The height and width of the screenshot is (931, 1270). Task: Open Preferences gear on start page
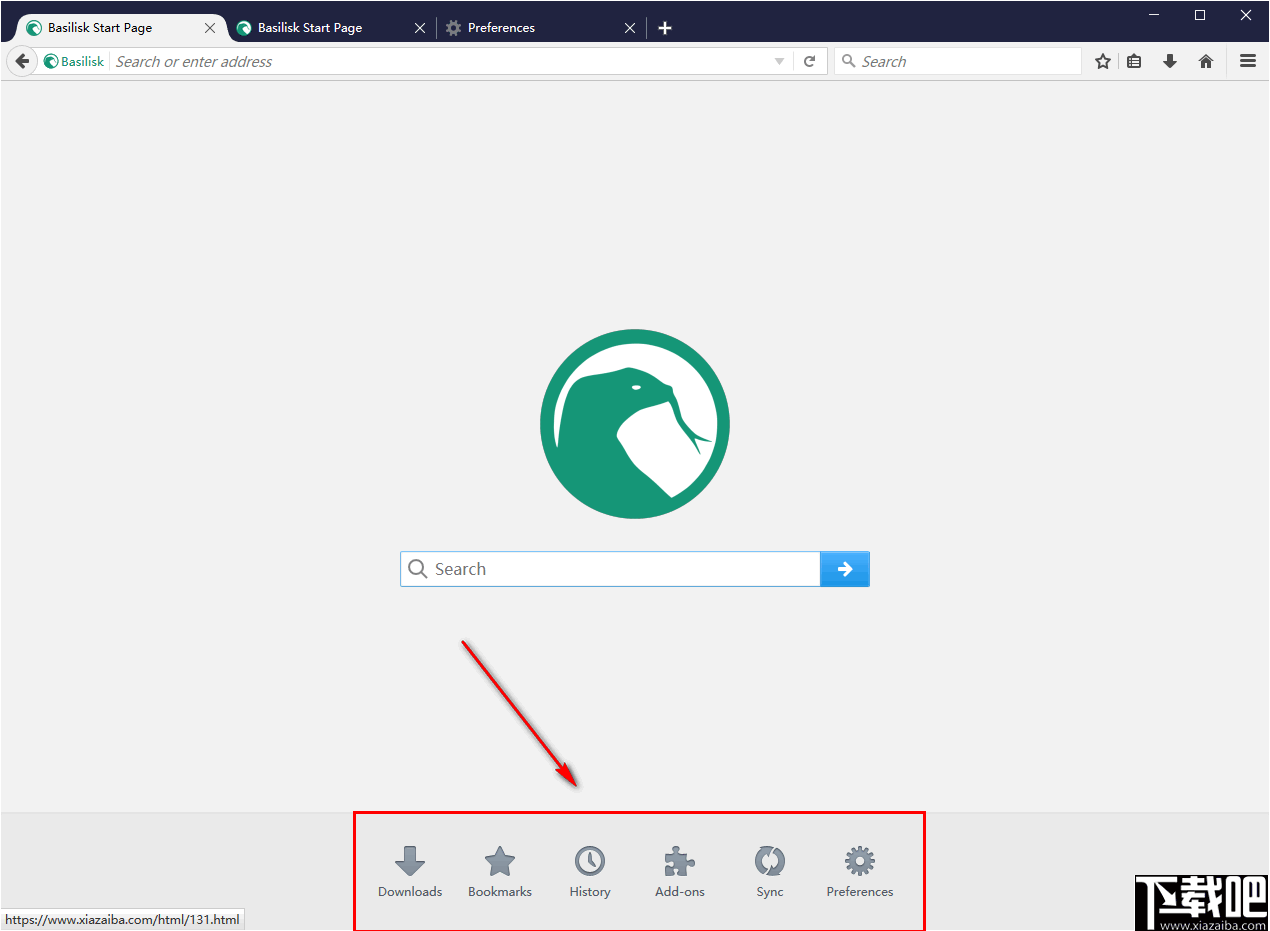coord(860,872)
